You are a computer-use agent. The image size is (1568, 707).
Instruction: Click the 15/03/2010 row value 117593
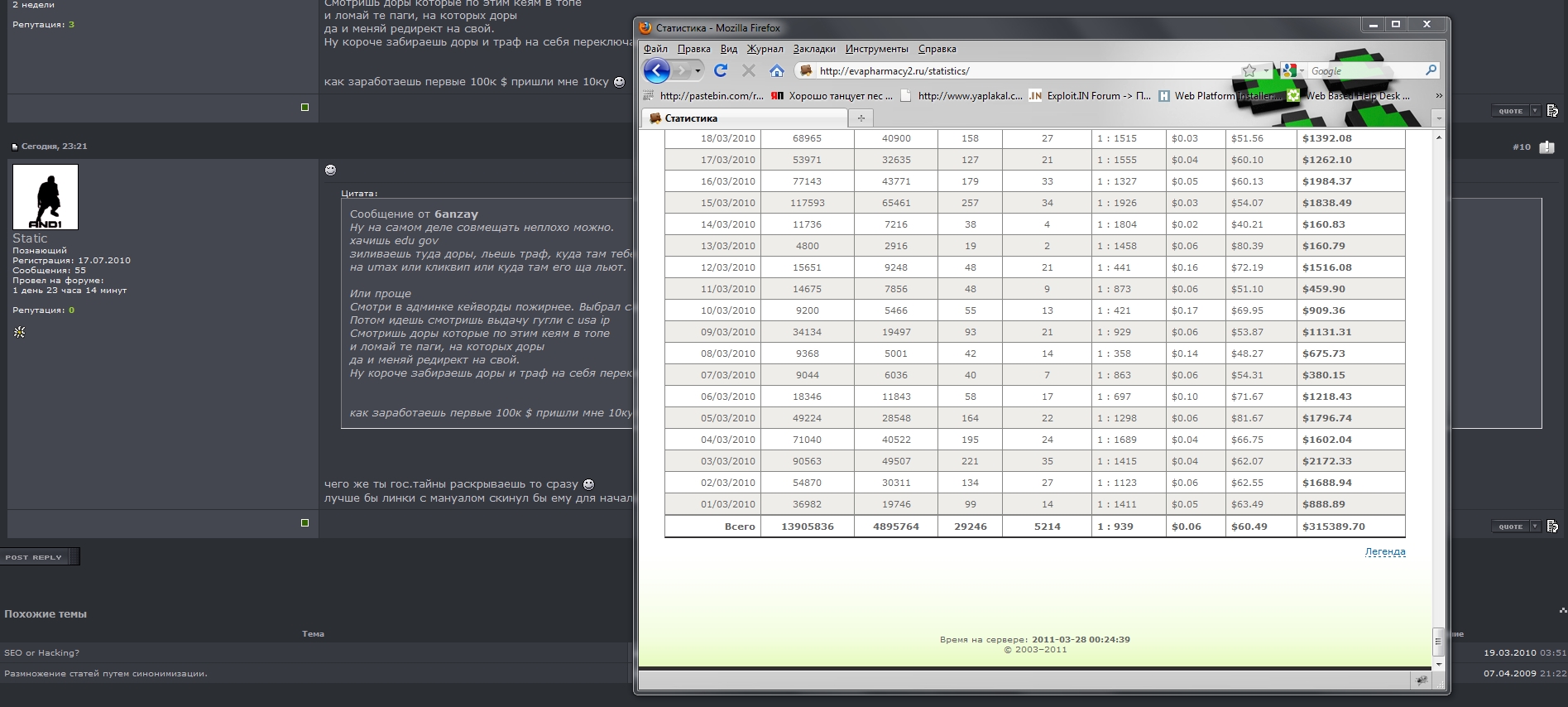(x=808, y=203)
